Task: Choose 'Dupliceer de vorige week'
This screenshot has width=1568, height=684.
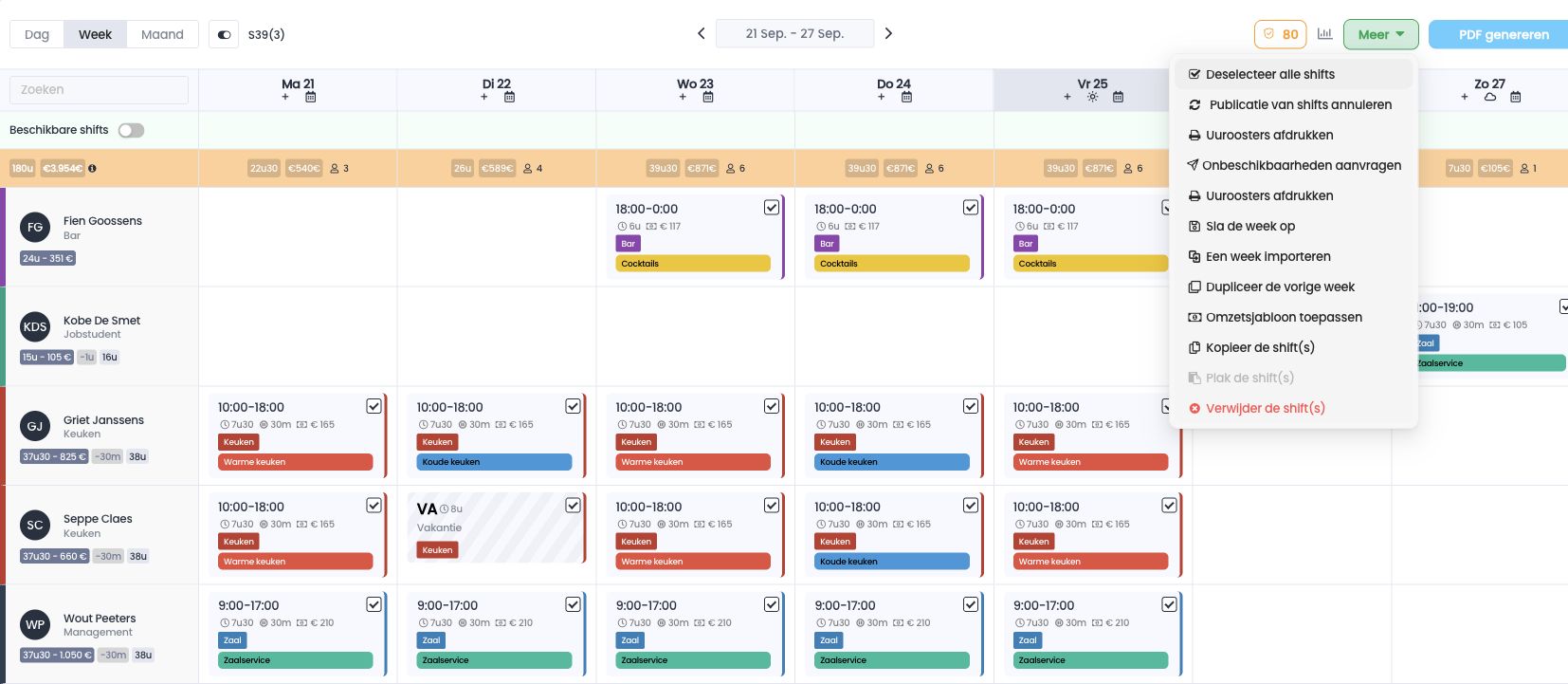Action: pos(1294,287)
